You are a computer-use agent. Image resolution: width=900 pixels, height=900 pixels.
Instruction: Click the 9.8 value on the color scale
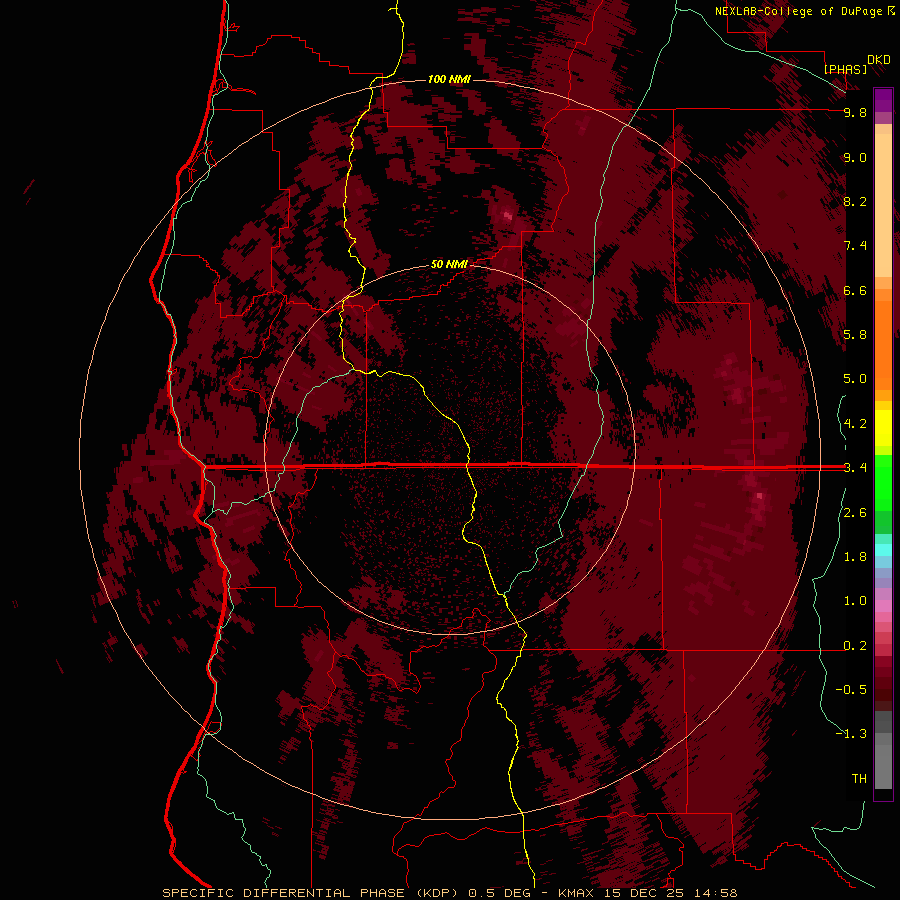855,112
